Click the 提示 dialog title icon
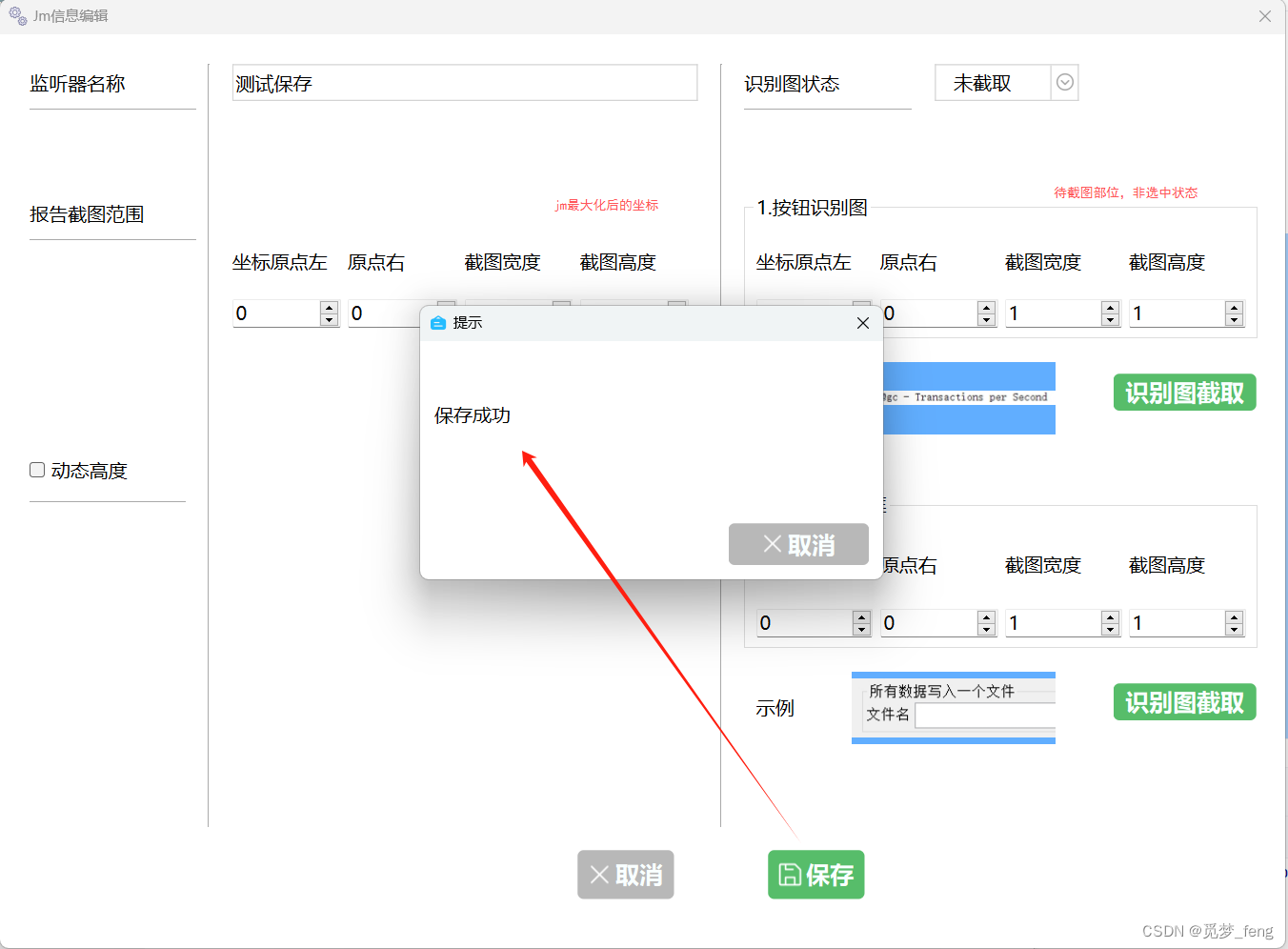The width and height of the screenshot is (1288, 949). point(438,323)
